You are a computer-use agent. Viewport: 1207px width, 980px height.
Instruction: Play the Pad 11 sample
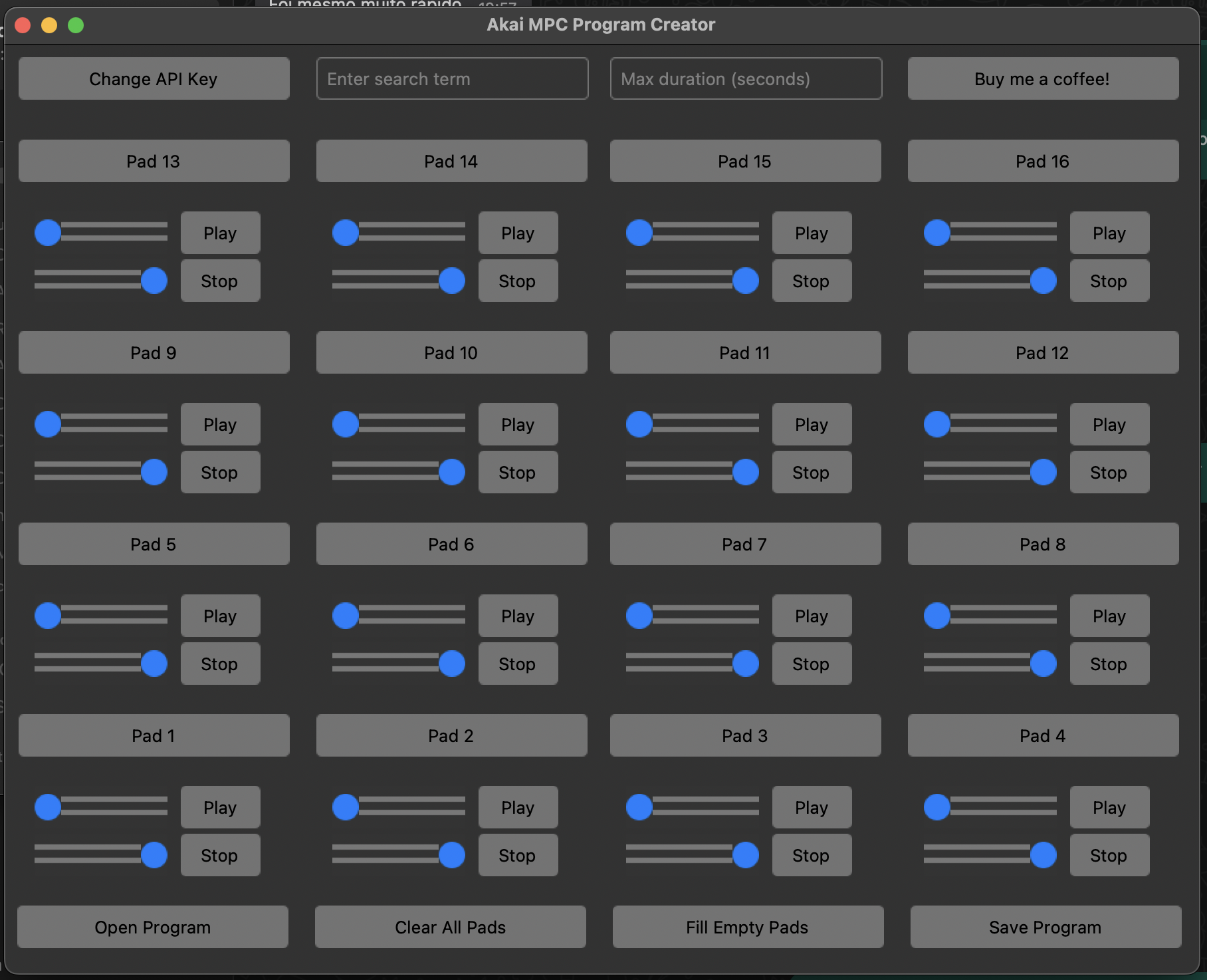pos(812,424)
